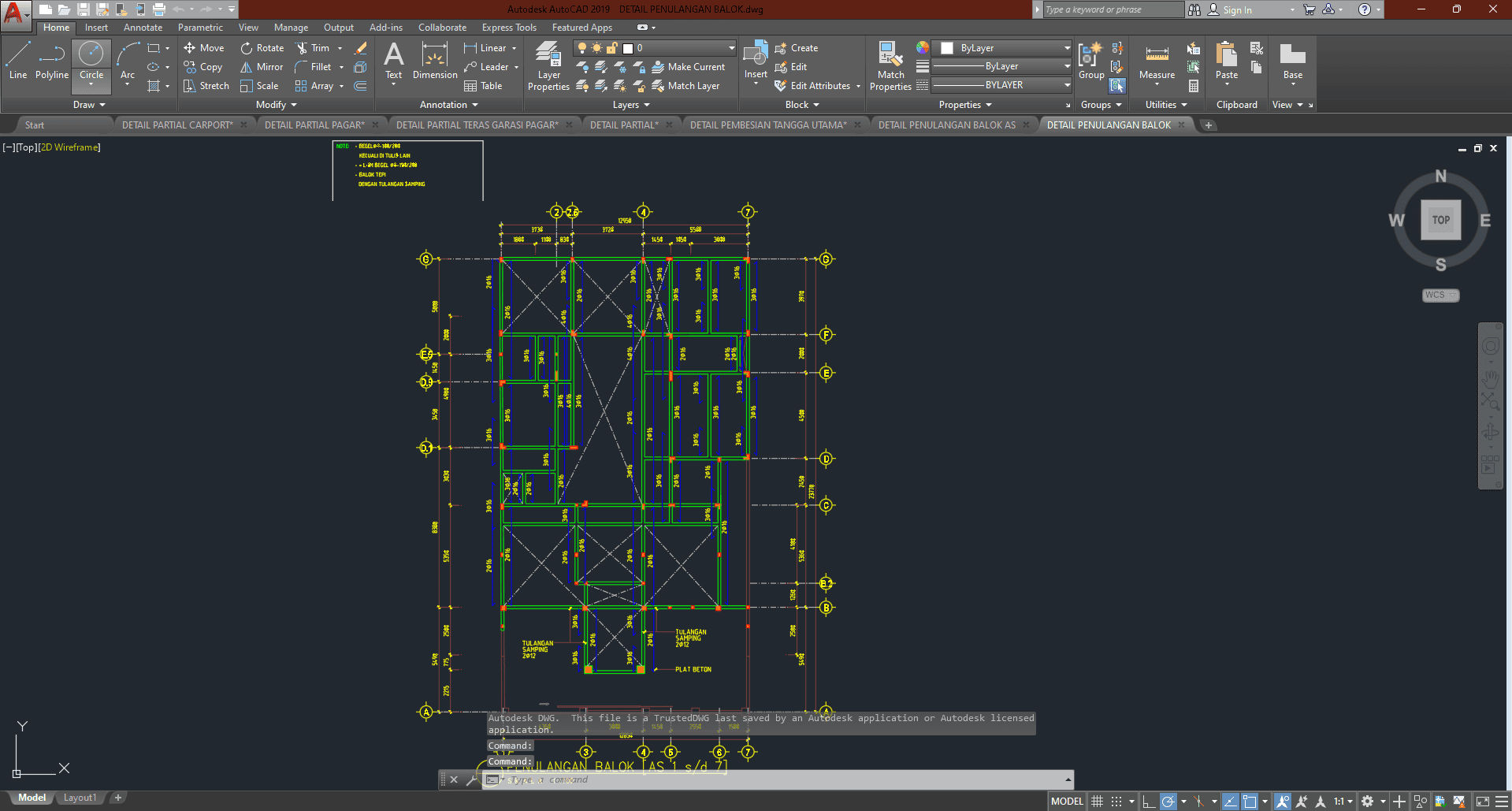Image resolution: width=1512 pixels, height=811 pixels.
Task: Switch to the Annotate ribbon tab
Action: tap(143, 28)
